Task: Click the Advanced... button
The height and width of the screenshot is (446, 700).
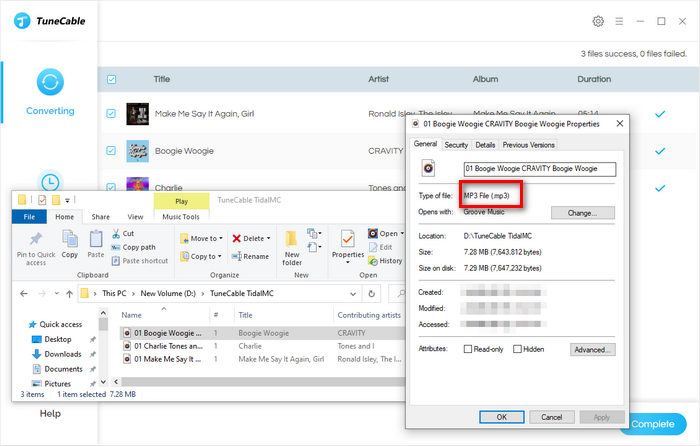Action: pyautogui.click(x=592, y=350)
